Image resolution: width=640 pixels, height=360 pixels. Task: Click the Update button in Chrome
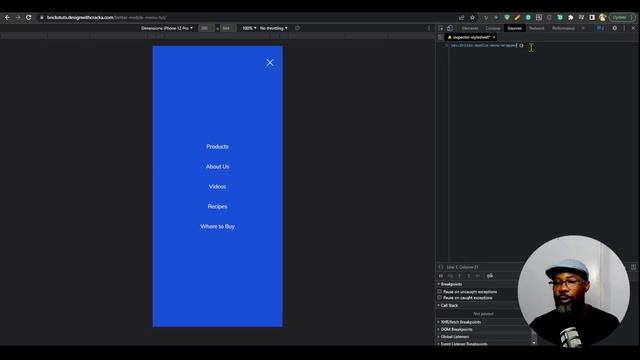click(x=622, y=18)
